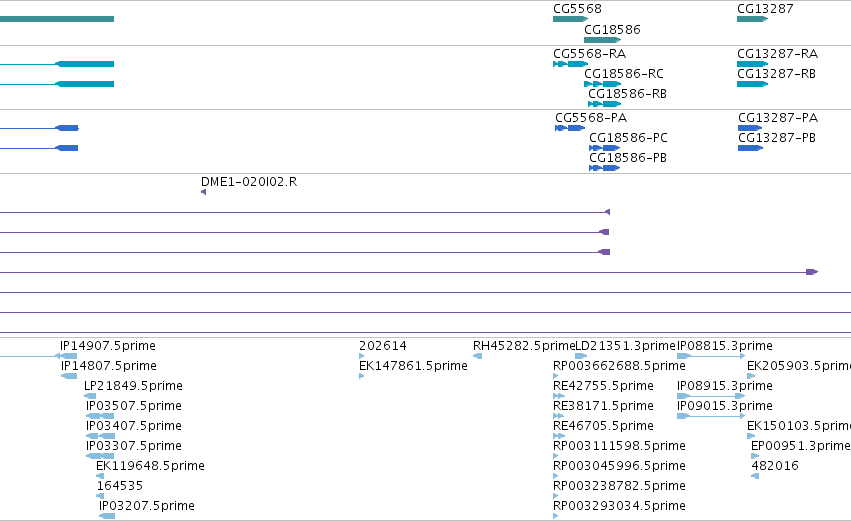Viewport: 851px width, 521px height.
Task: Click the IP03507.5prime EST glyph
Action: pyautogui.click(x=100, y=416)
